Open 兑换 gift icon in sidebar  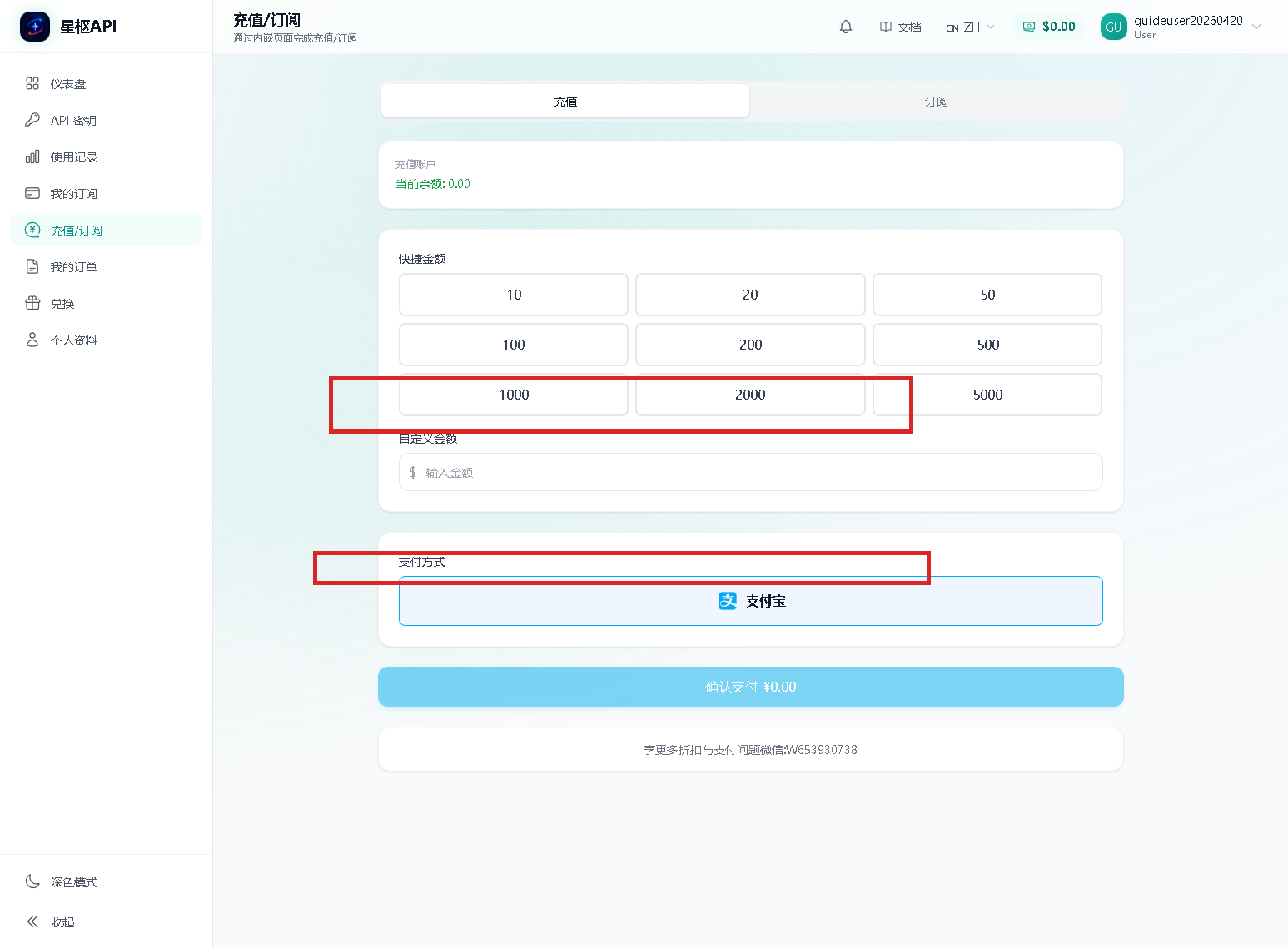(32, 303)
